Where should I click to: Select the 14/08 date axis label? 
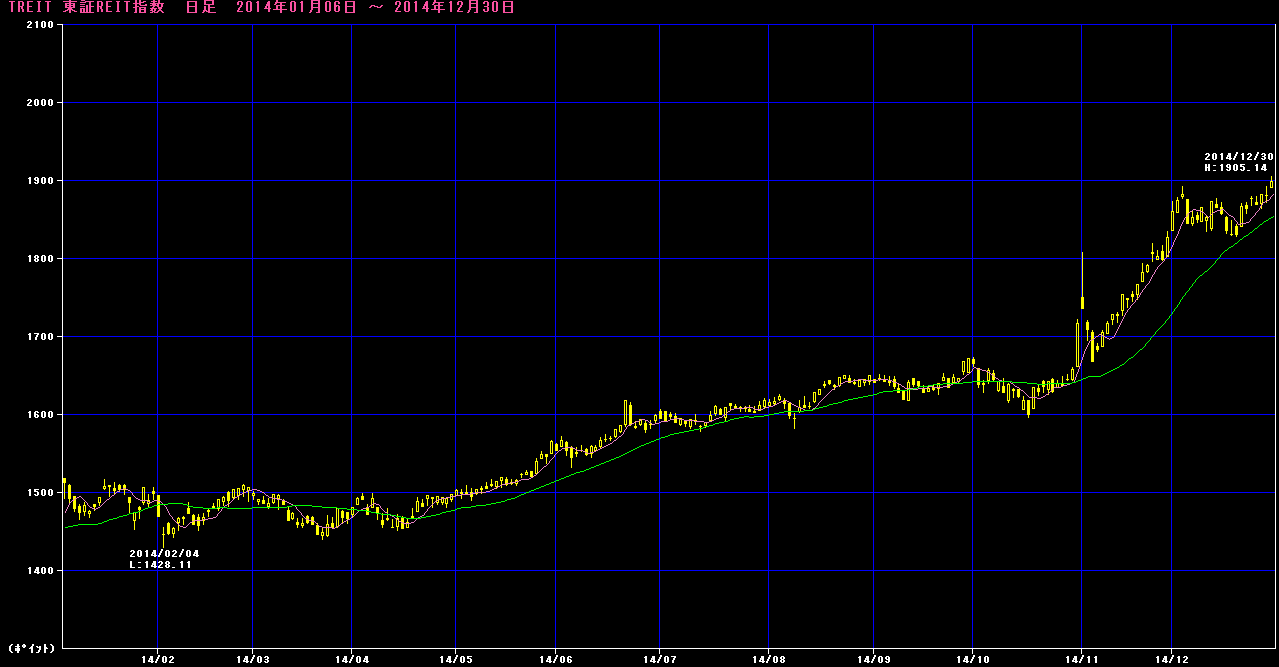pos(768,659)
